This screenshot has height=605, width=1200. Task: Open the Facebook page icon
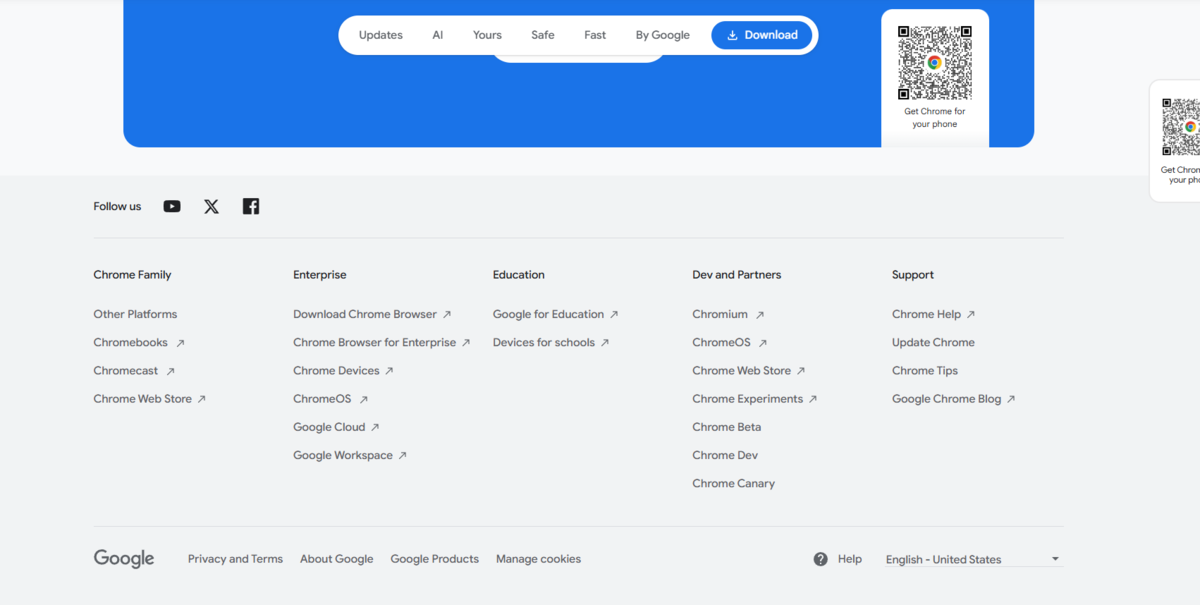[250, 206]
